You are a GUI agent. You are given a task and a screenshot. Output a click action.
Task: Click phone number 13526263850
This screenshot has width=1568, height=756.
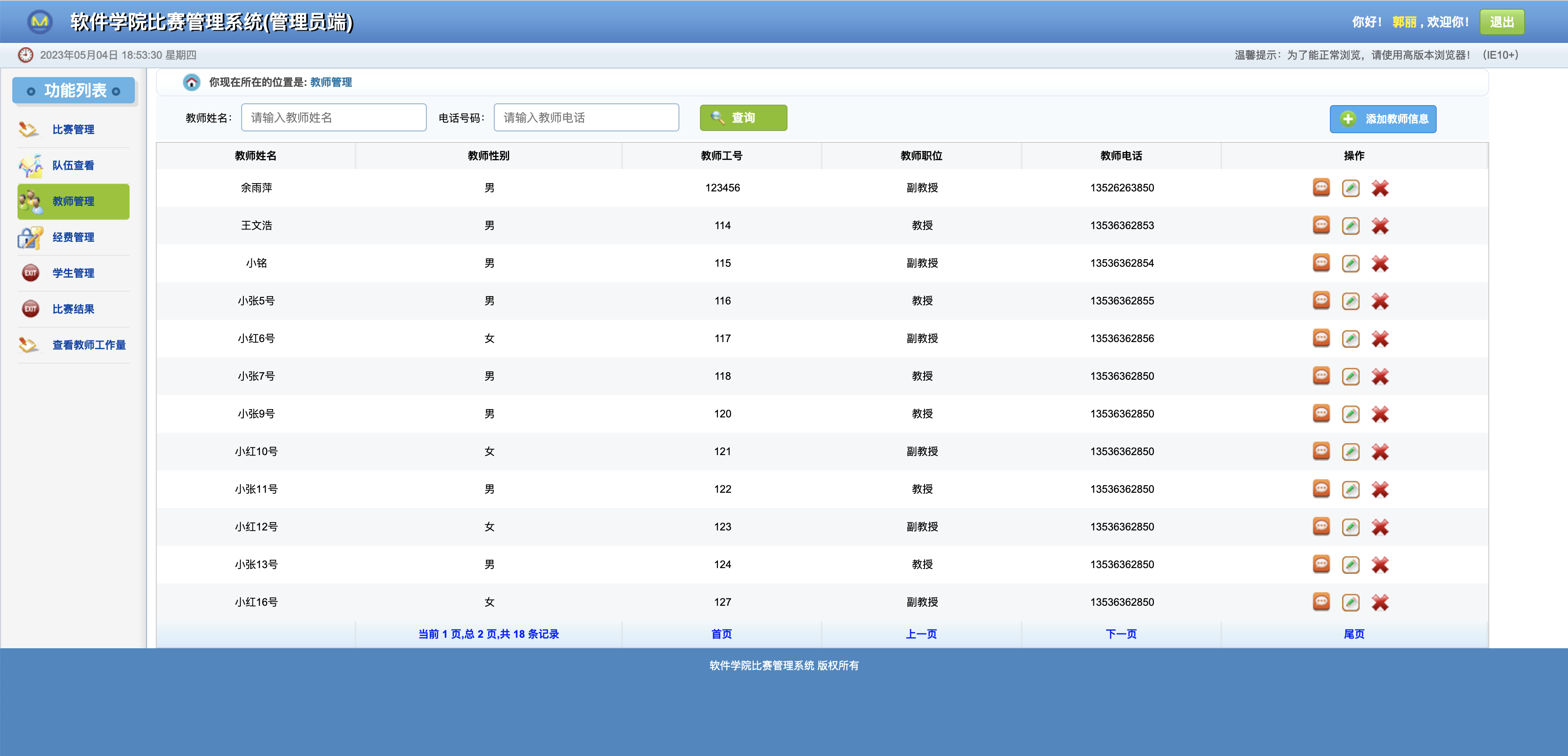(x=1122, y=187)
